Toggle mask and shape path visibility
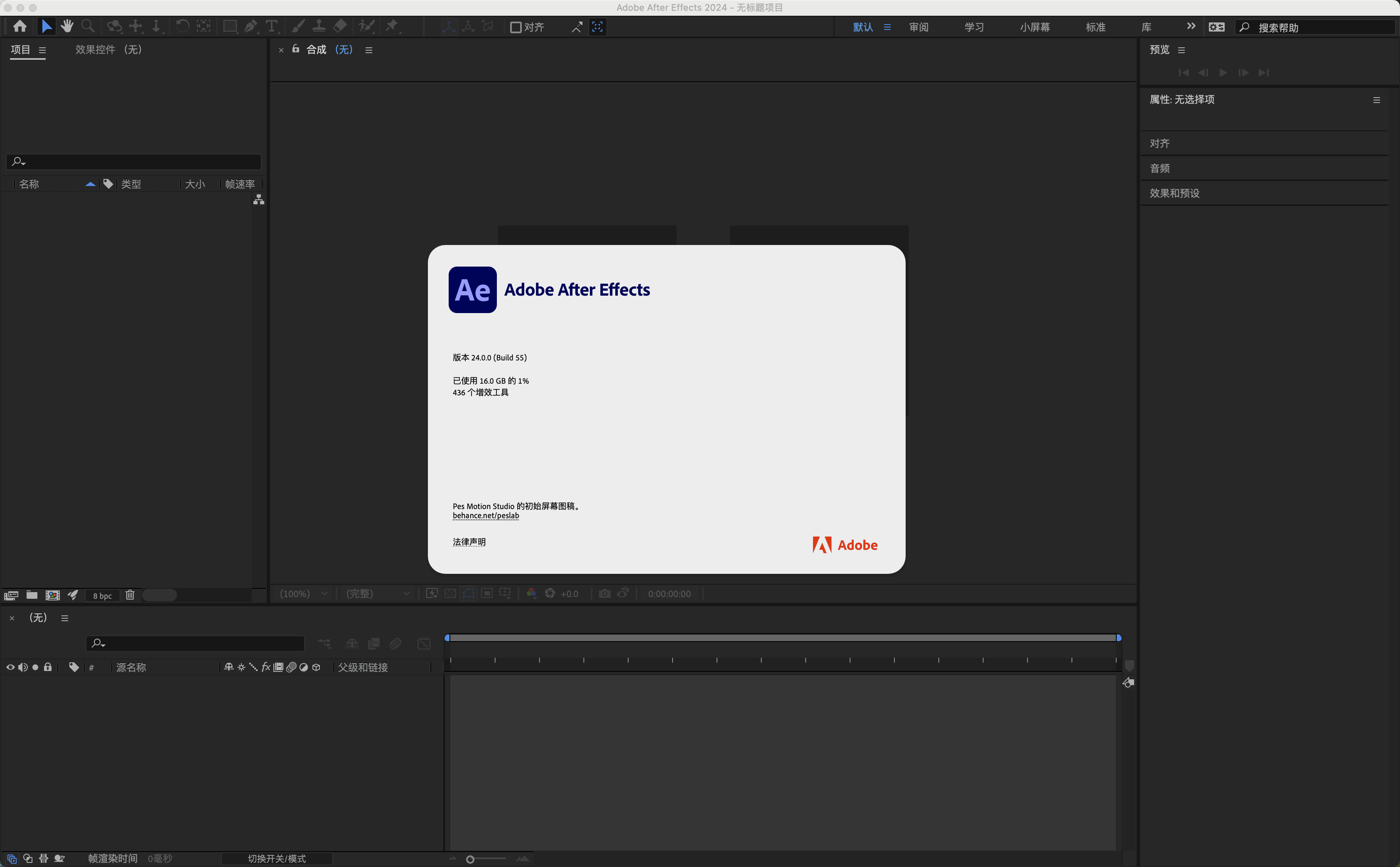 click(469, 593)
